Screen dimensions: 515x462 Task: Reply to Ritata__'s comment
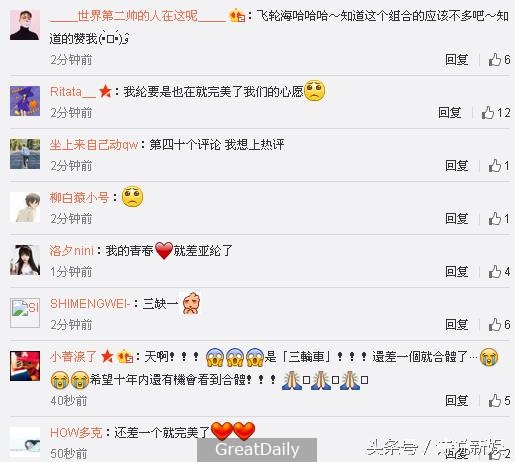450,113
